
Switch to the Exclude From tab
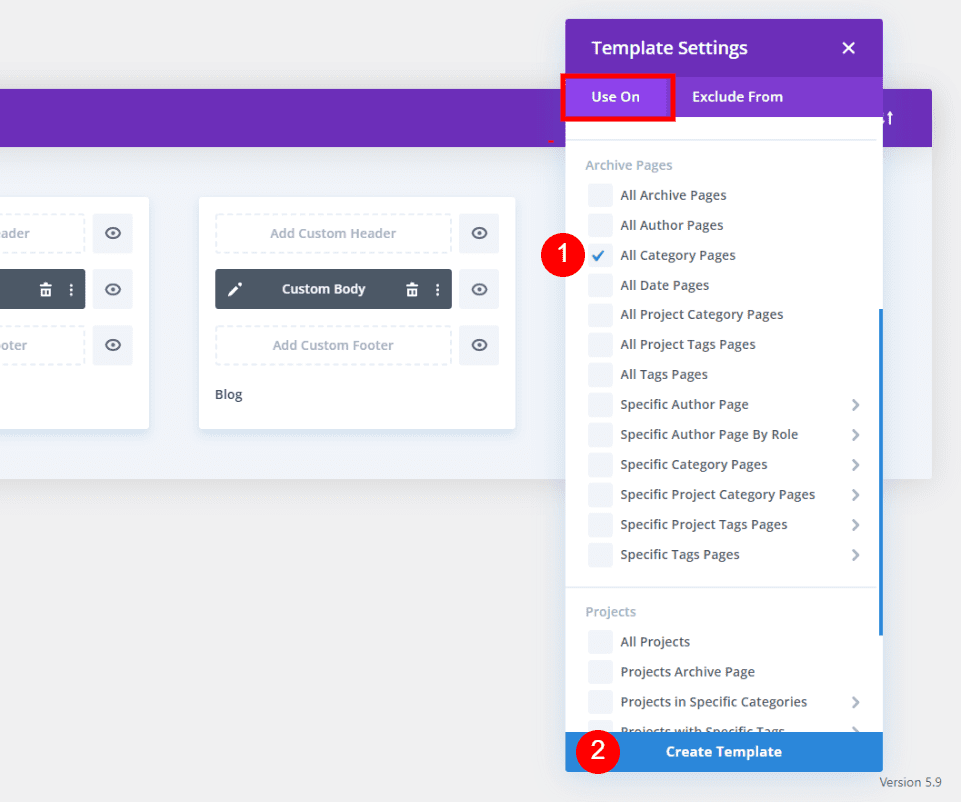737,96
